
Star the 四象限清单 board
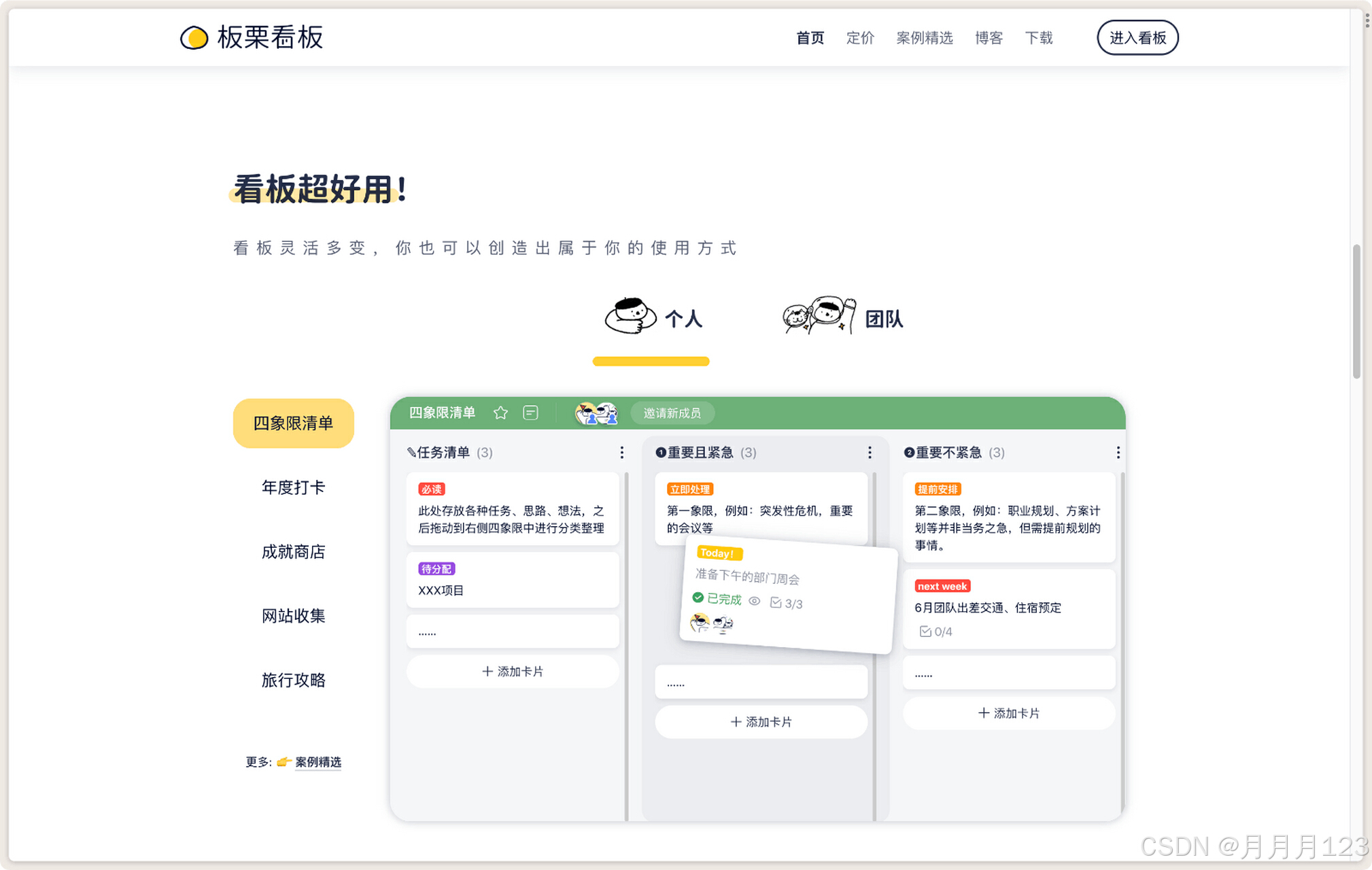tap(500, 413)
